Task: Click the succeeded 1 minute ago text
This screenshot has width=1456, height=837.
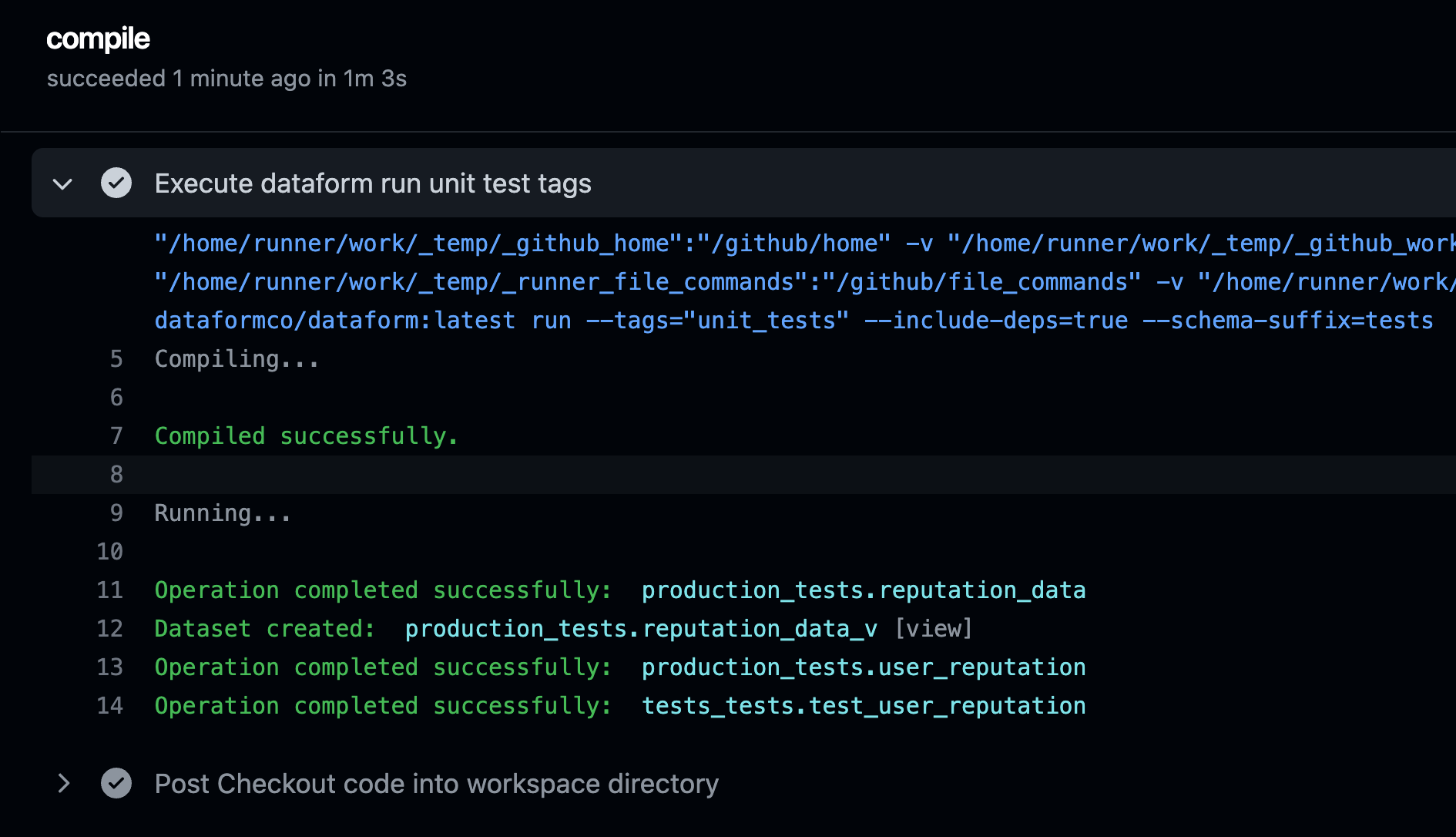Action: [x=226, y=78]
